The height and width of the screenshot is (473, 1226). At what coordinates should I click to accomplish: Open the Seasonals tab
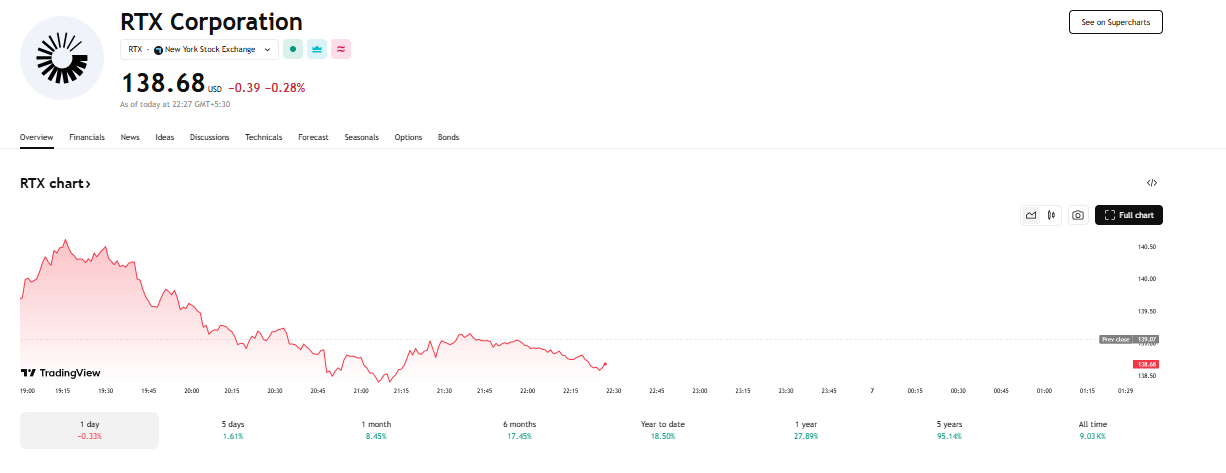(361, 137)
